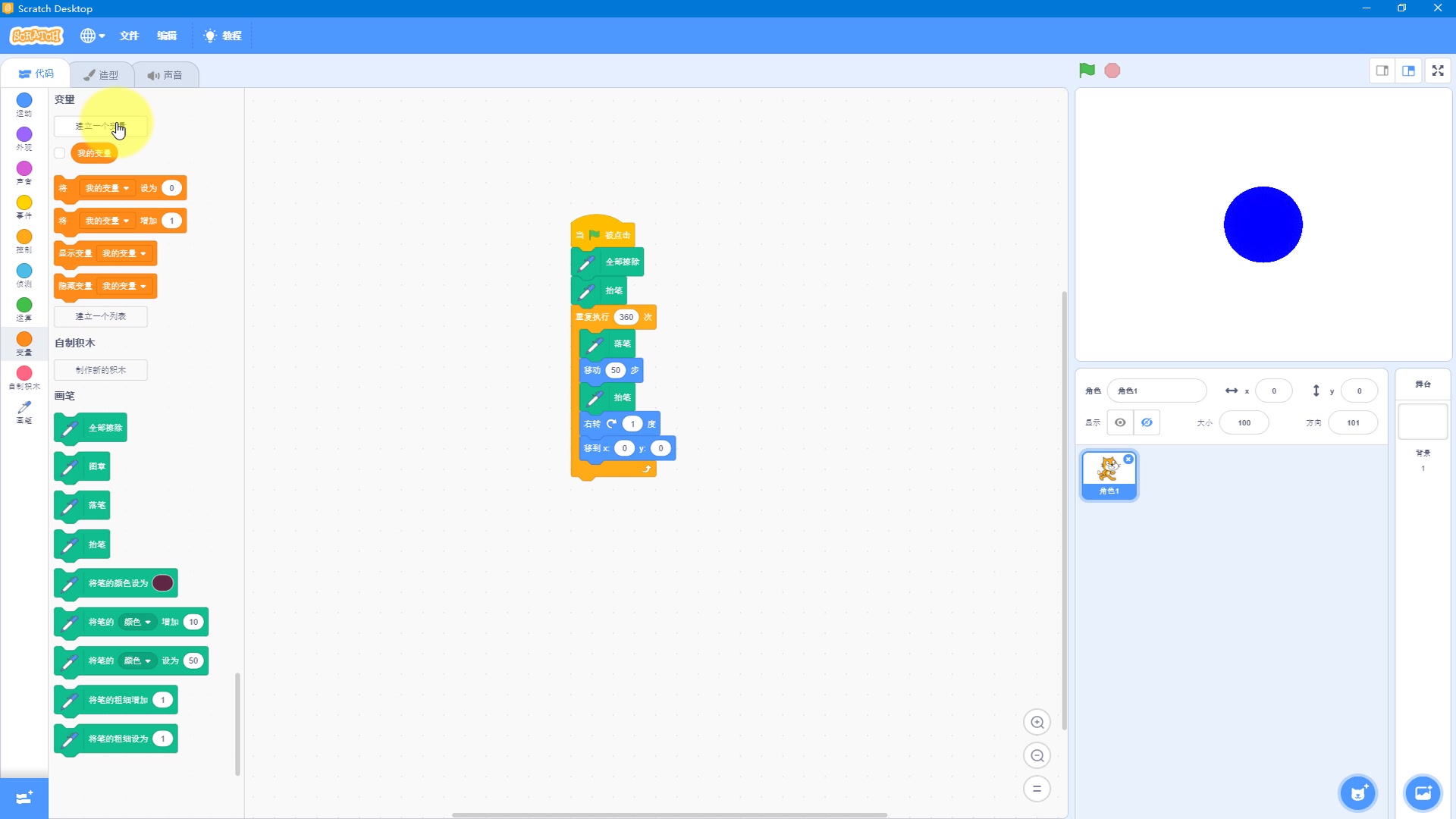
Task: Open the 文件 menu
Action: pos(129,36)
